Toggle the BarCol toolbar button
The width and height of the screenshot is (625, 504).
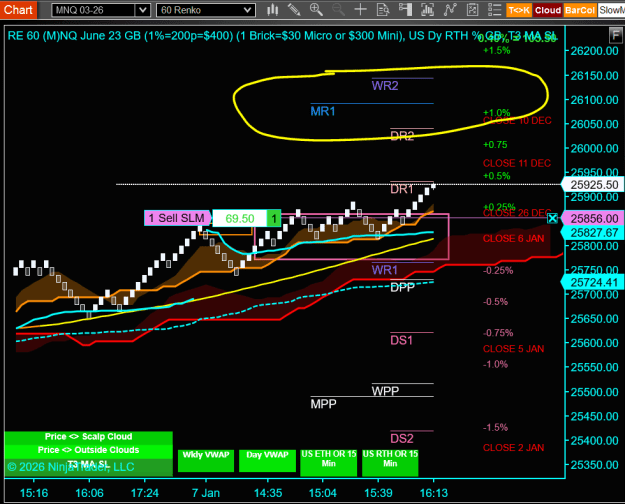point(580,10)
